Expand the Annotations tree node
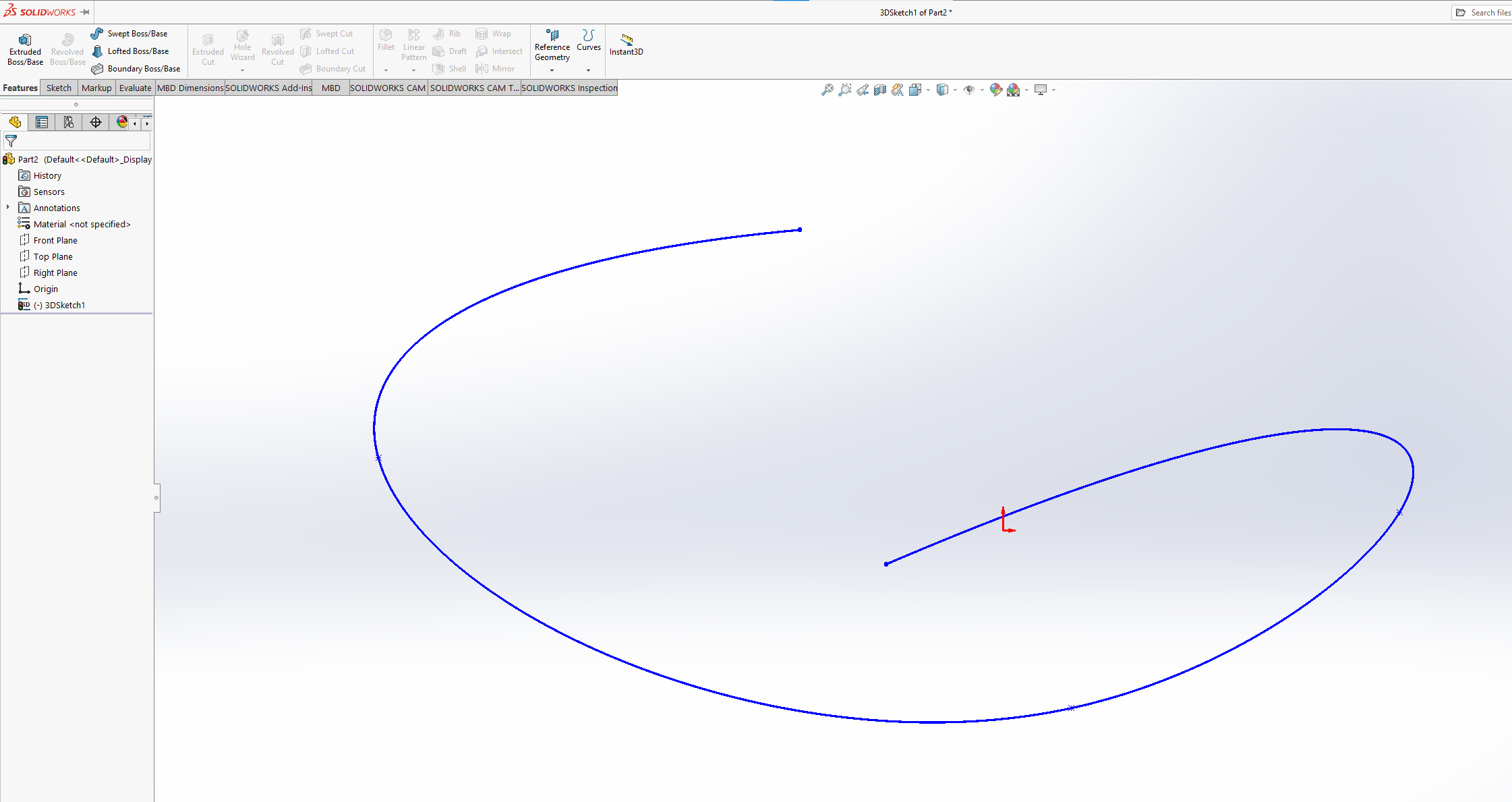 [8, 208]
